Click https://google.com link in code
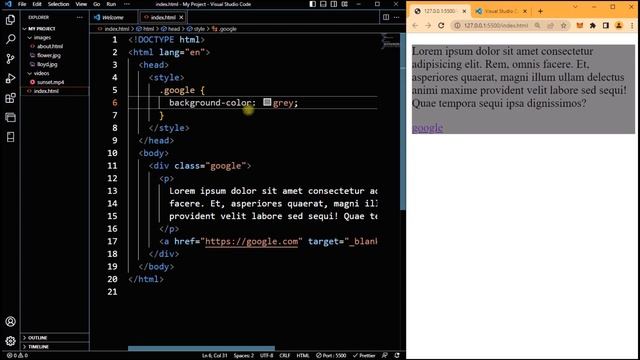 pyautogui.click(x=251, y=241)
